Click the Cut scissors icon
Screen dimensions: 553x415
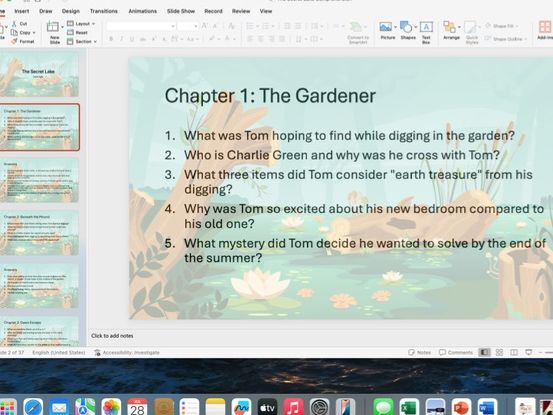coord(14,24)
